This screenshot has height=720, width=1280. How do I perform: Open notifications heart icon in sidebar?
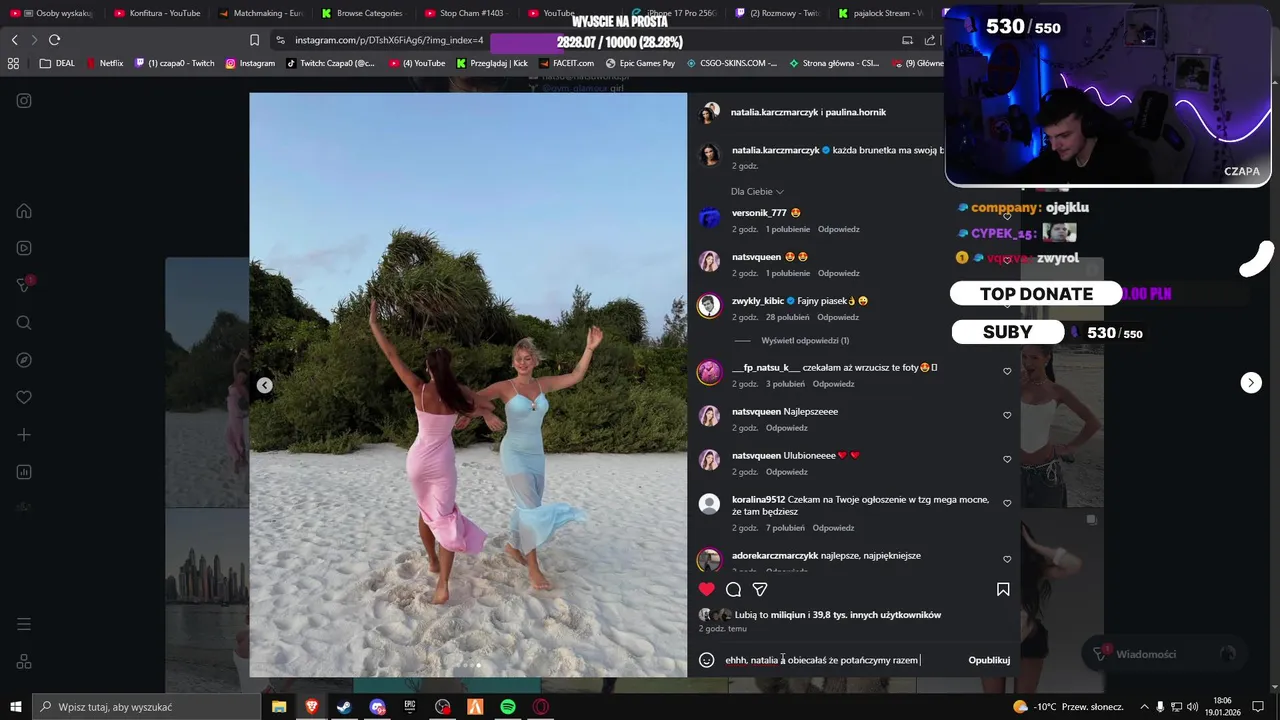[x=24, y=397]
